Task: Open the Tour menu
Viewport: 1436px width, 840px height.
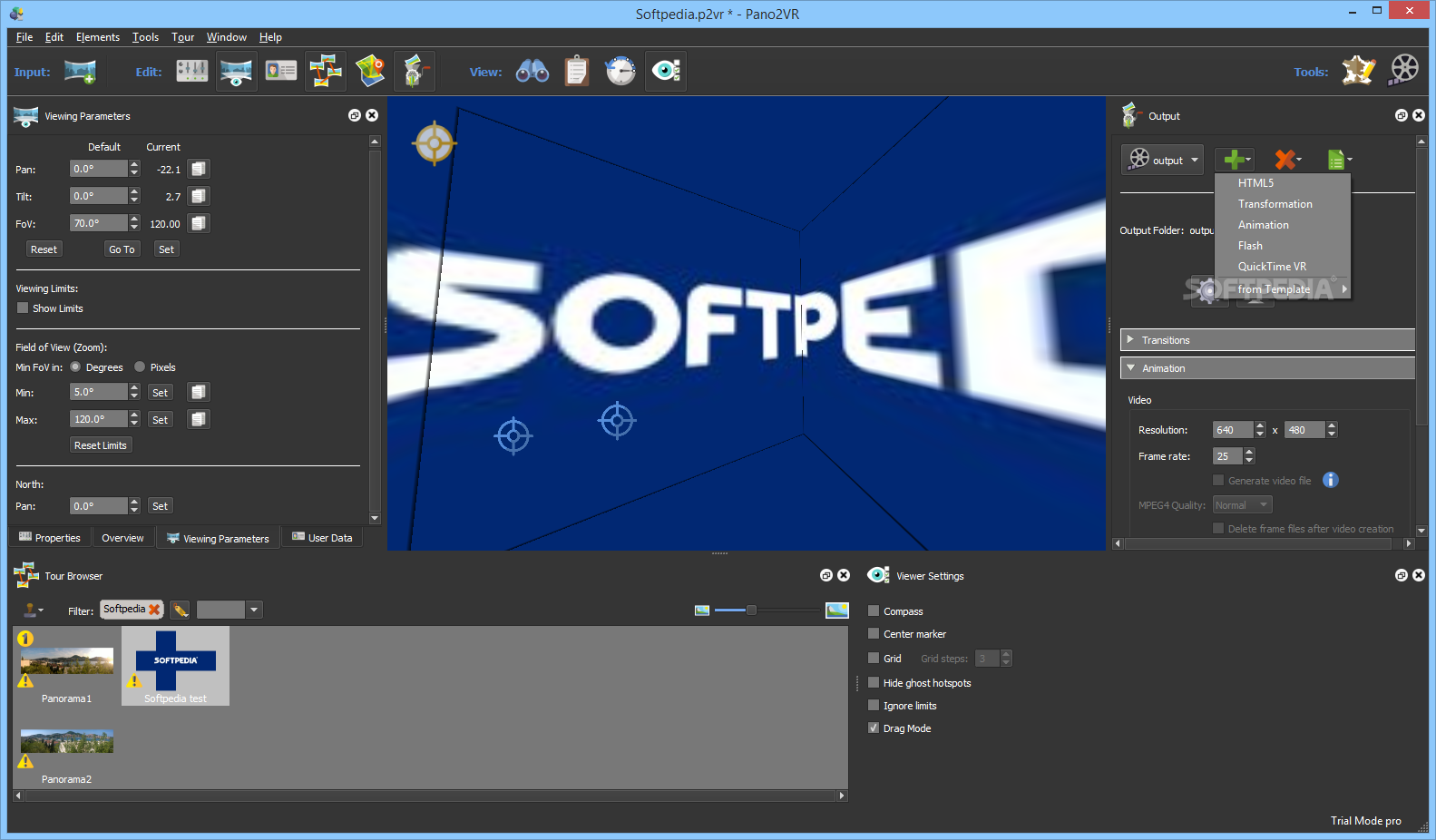Action: [182, 37]
